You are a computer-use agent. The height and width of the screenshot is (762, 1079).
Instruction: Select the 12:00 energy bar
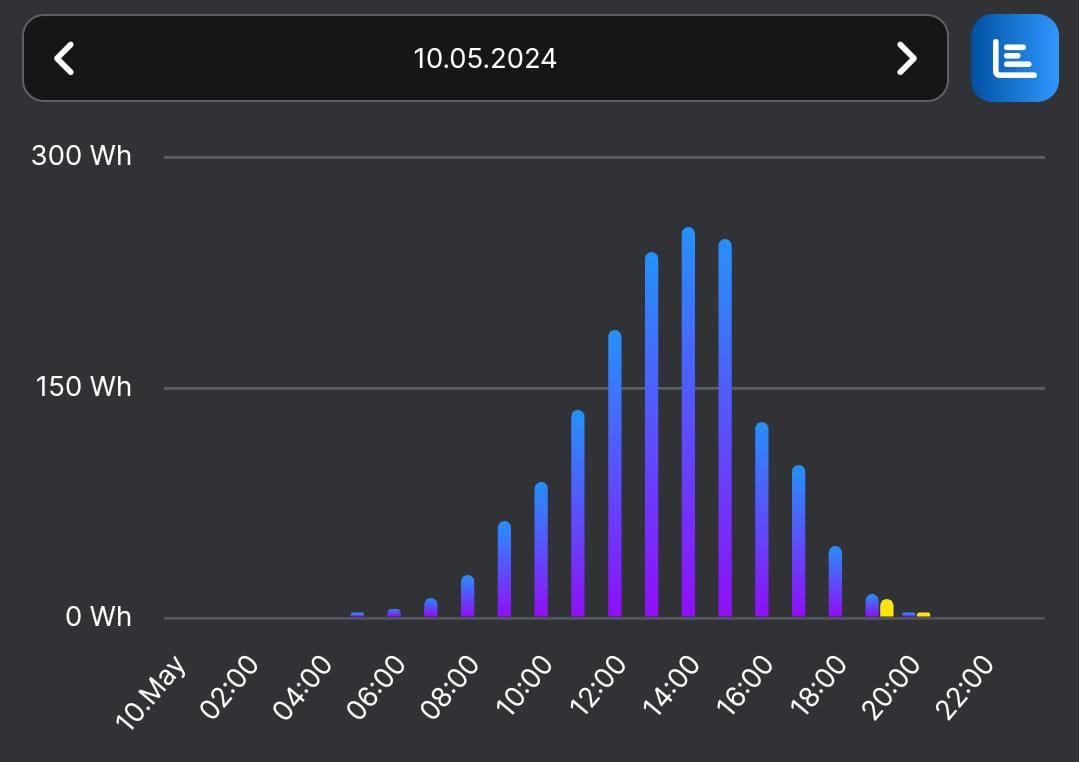point(615,474)
